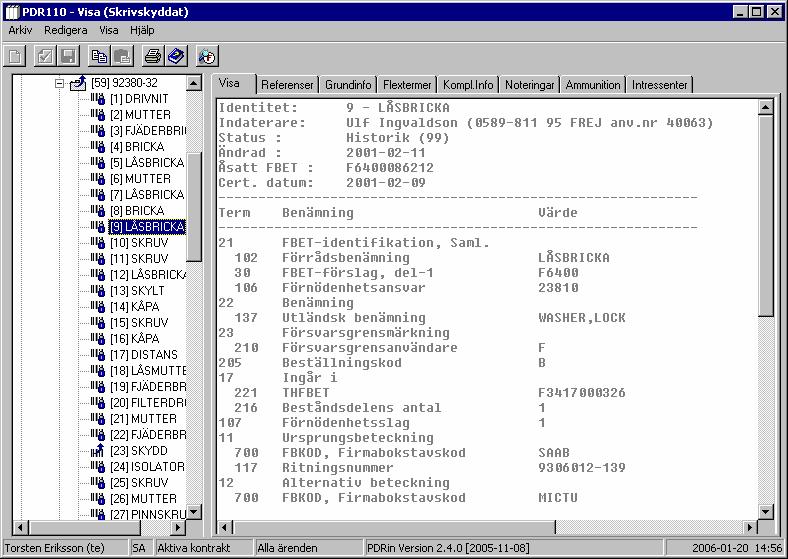Viewport: 788px width, 559px height.
Task: Click the part icon beside [13] SKYLT
Action: [97, 291]
